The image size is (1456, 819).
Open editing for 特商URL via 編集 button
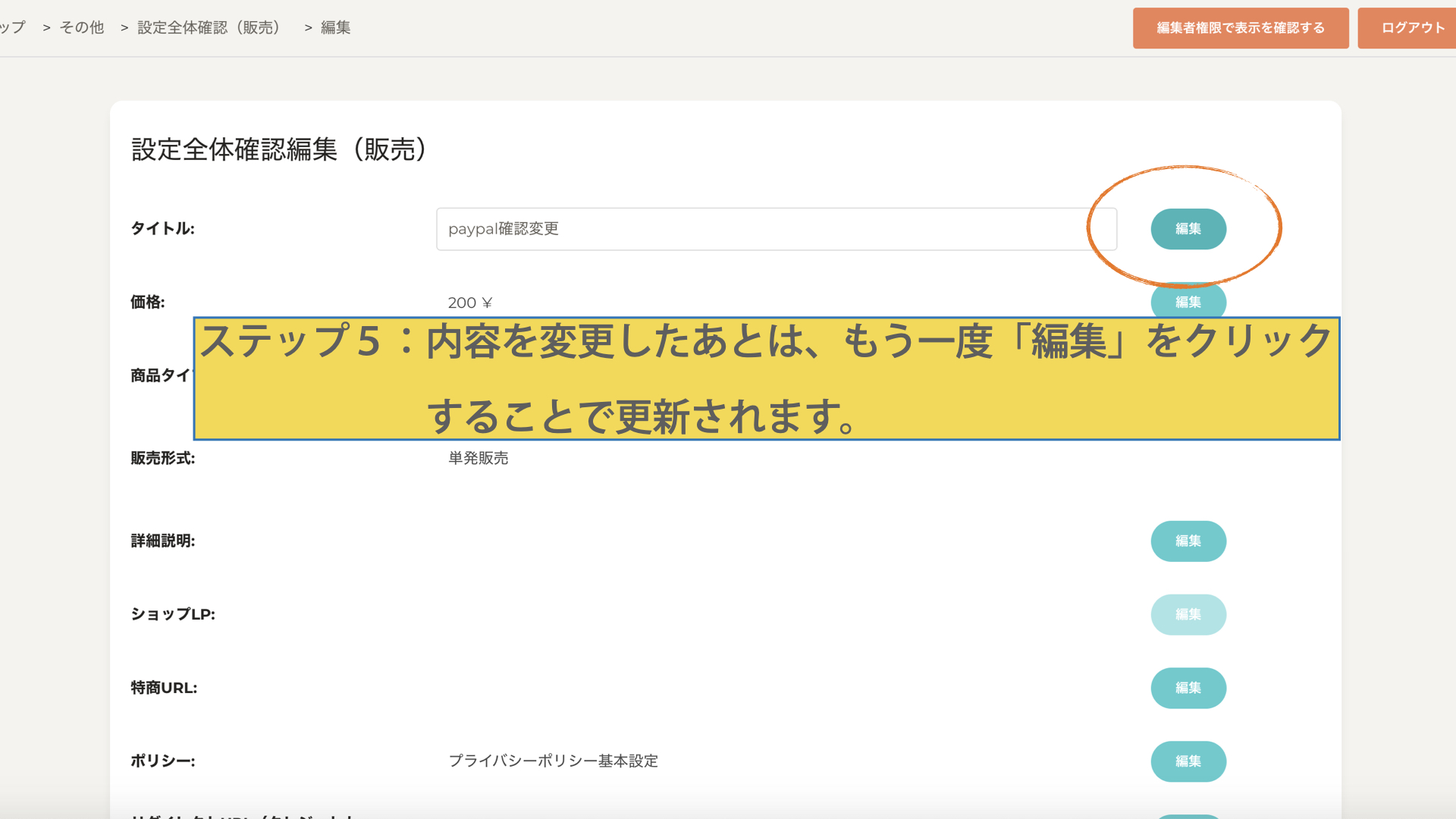[x=1188, y=688]
